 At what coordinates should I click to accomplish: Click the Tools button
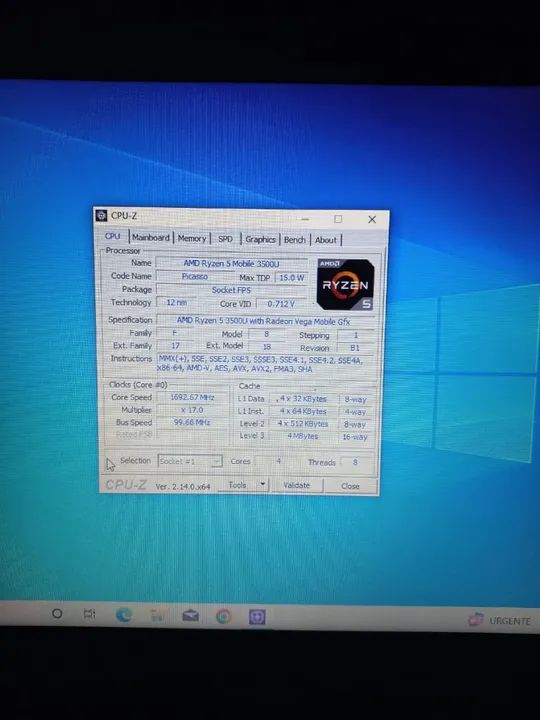[237, 485]
